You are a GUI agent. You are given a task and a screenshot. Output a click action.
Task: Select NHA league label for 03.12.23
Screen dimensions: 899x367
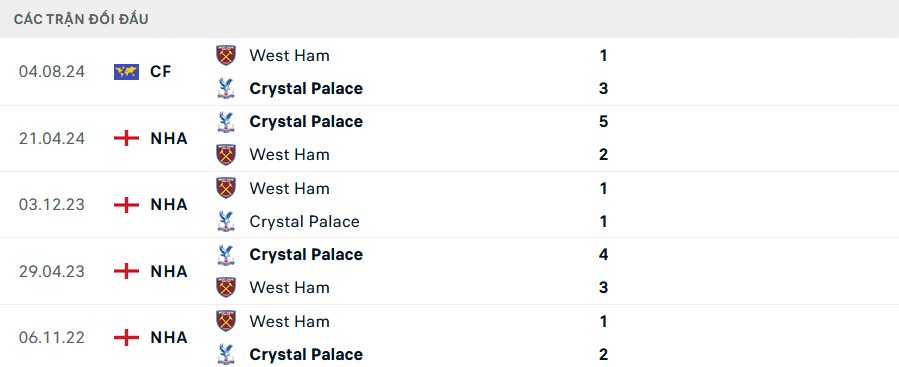tap(169, 205)
